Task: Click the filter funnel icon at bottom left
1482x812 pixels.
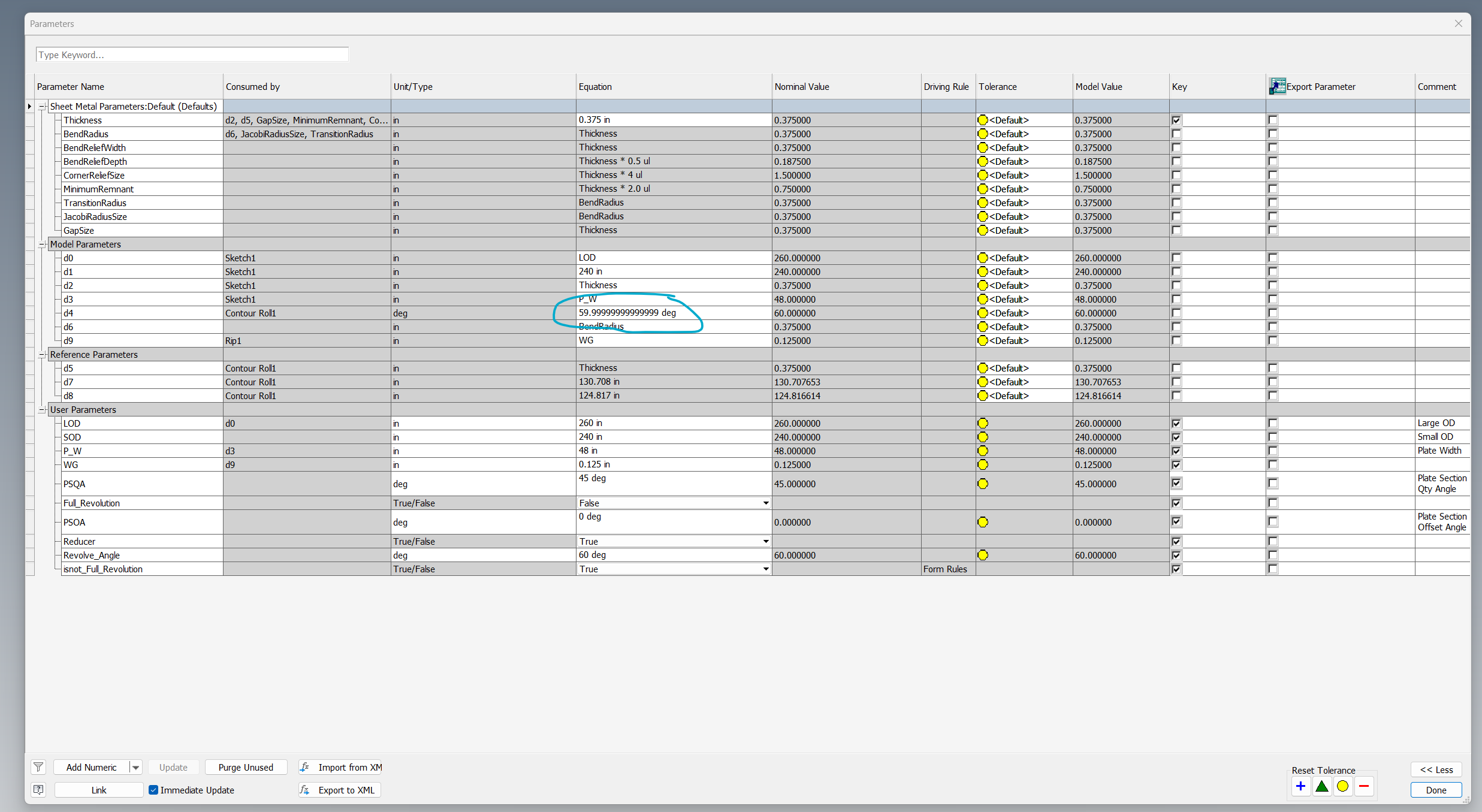Action: click(x=38, y=767)
